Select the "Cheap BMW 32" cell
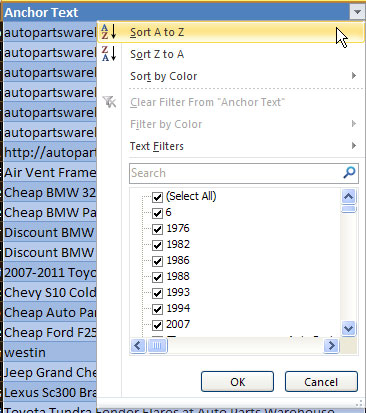This screenshot has width=366, height=413. click(50, 193)
